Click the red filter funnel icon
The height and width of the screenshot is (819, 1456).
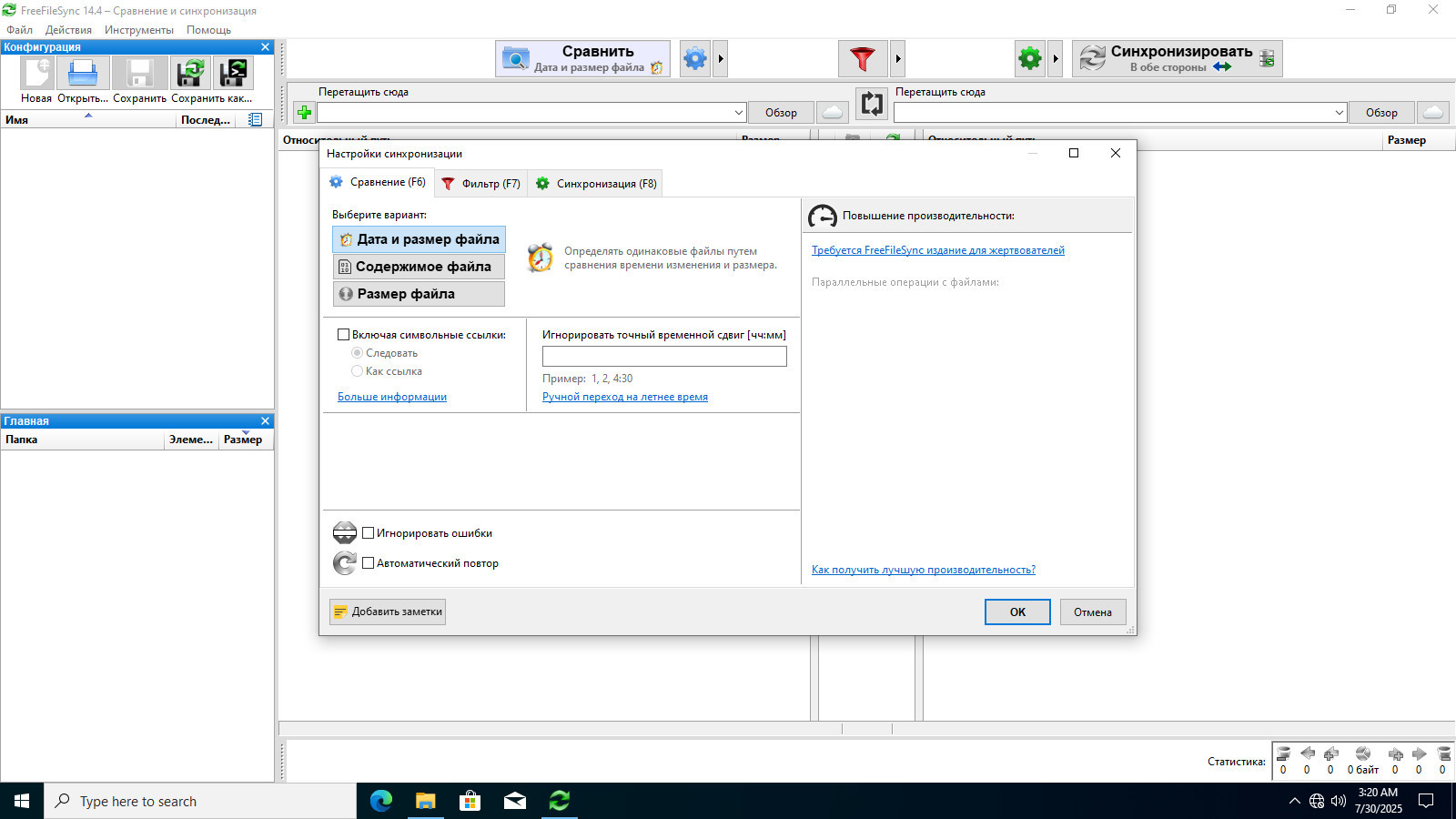(x=863, y=59)
